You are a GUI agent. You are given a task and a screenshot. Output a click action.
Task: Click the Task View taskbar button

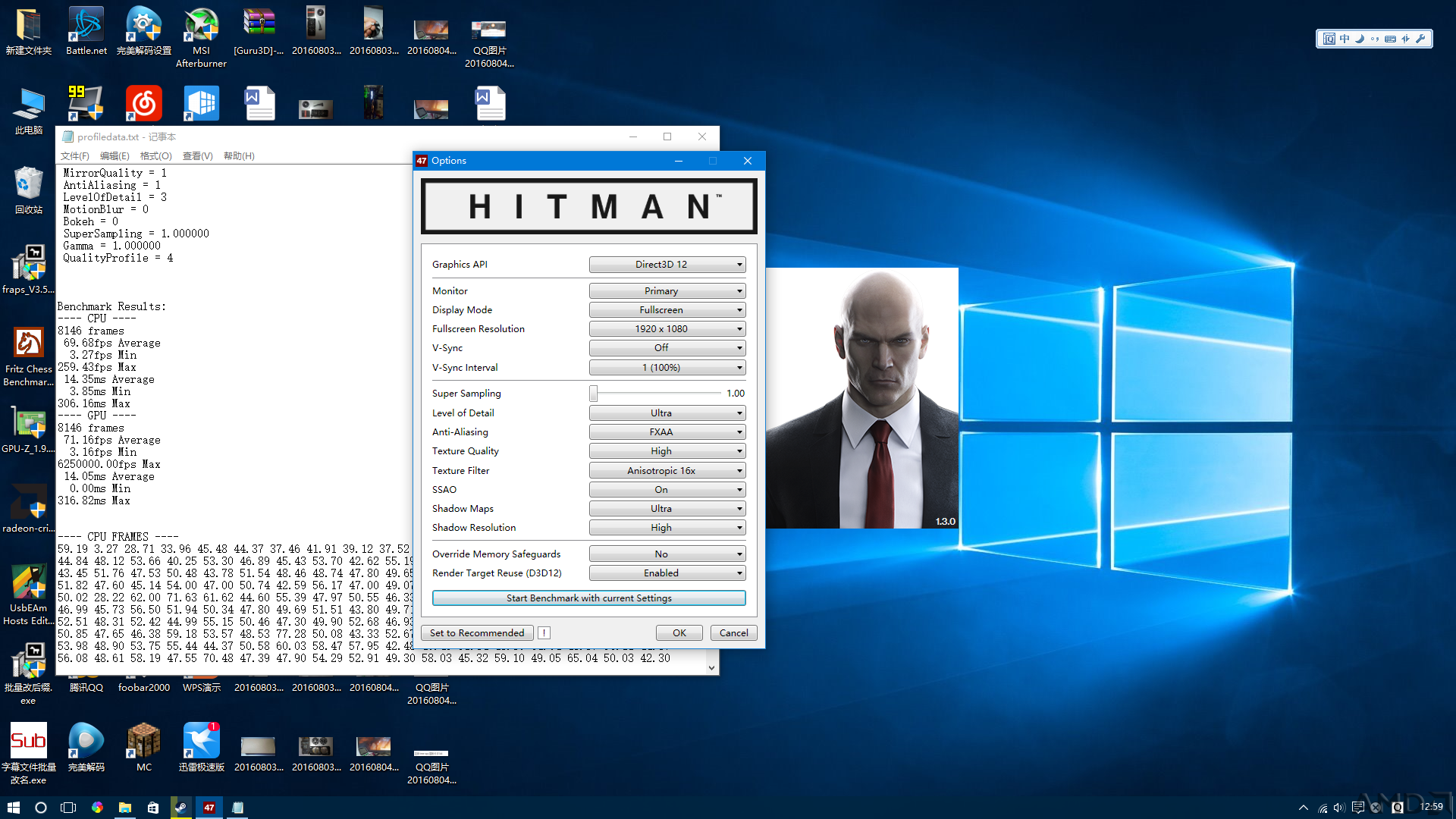click(x=68, y=808)
